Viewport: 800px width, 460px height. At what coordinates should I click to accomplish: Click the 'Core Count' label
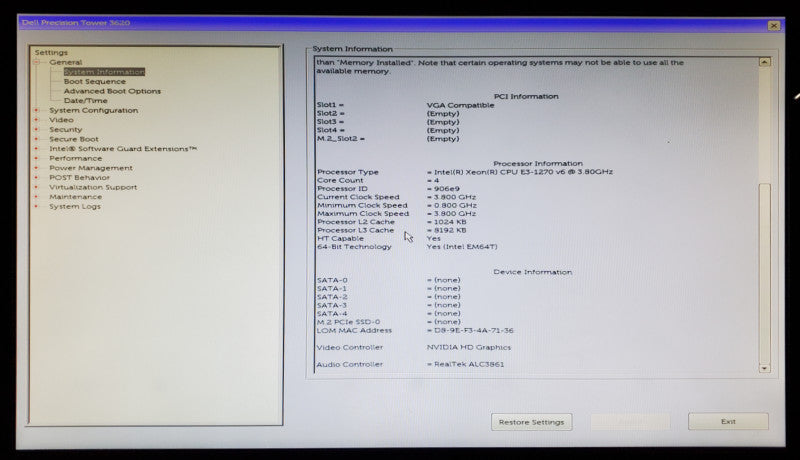point(340,181)
